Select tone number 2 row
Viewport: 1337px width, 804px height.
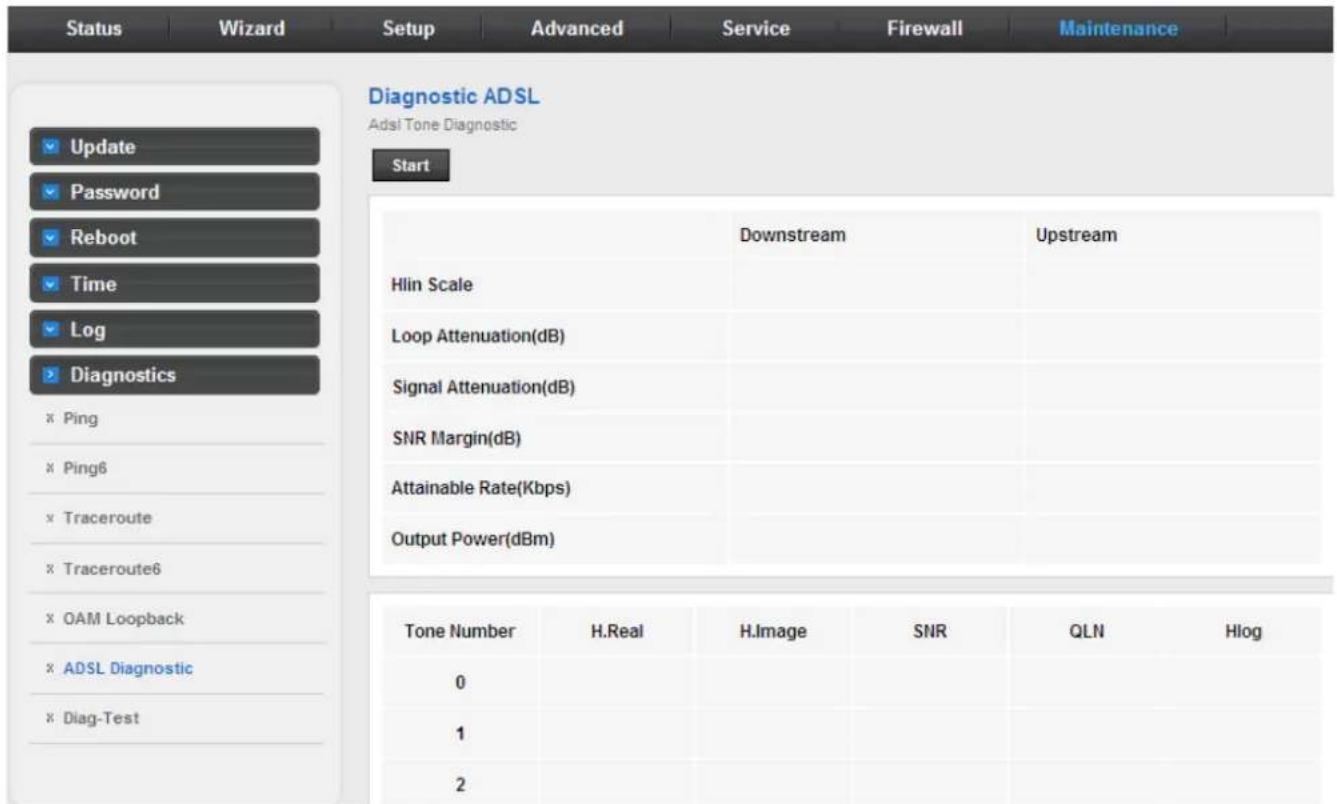(852, 780)
